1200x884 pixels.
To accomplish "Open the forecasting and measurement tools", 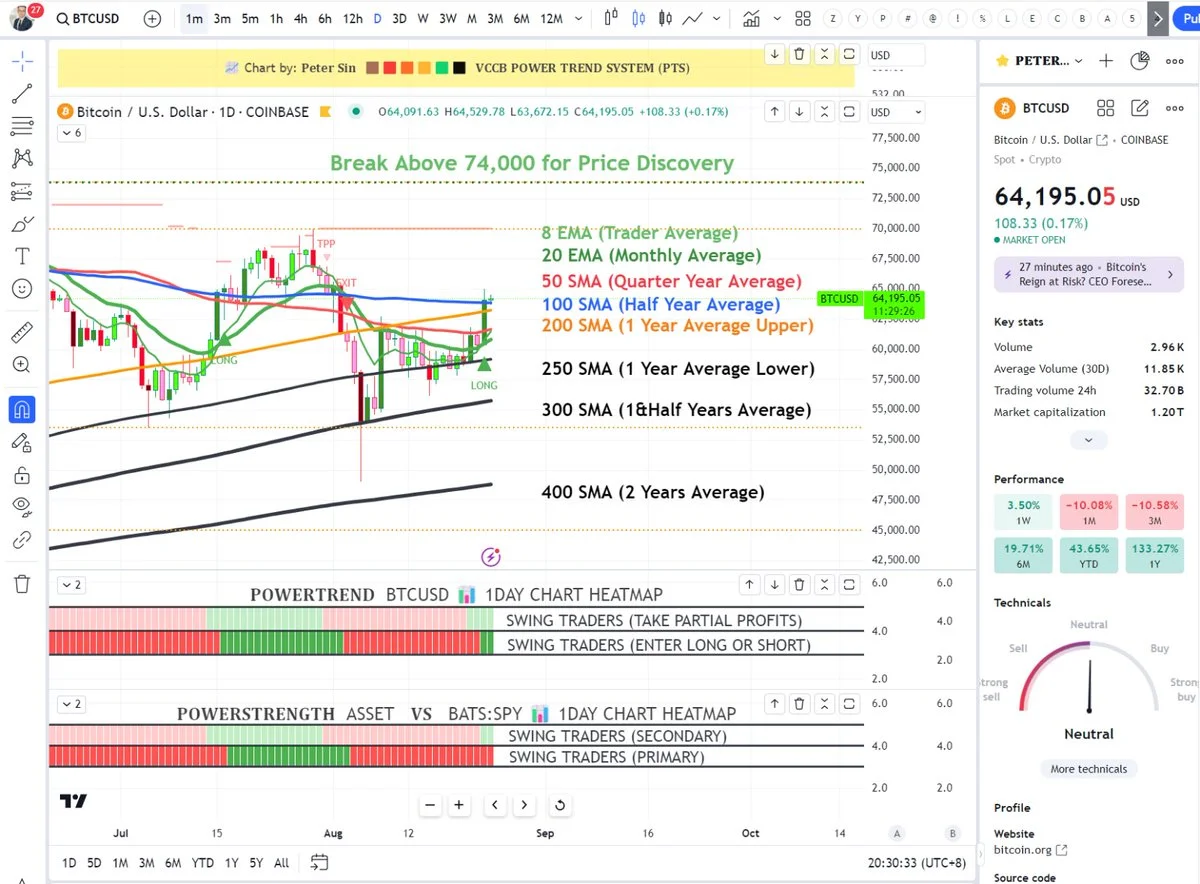I will [x=22, y=191].
